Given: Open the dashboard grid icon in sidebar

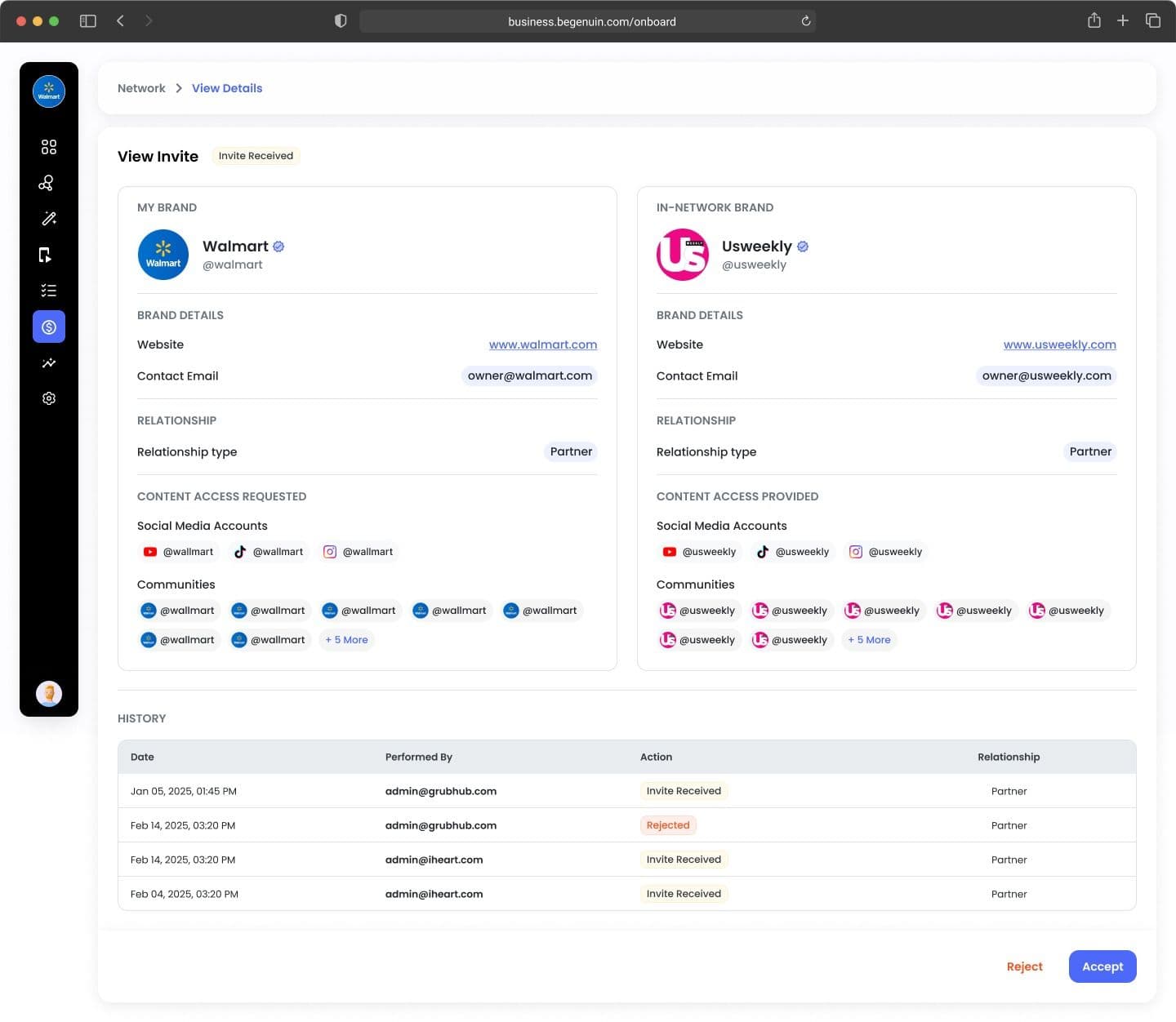Looking at the screenshot, I should tap(49, 147).
